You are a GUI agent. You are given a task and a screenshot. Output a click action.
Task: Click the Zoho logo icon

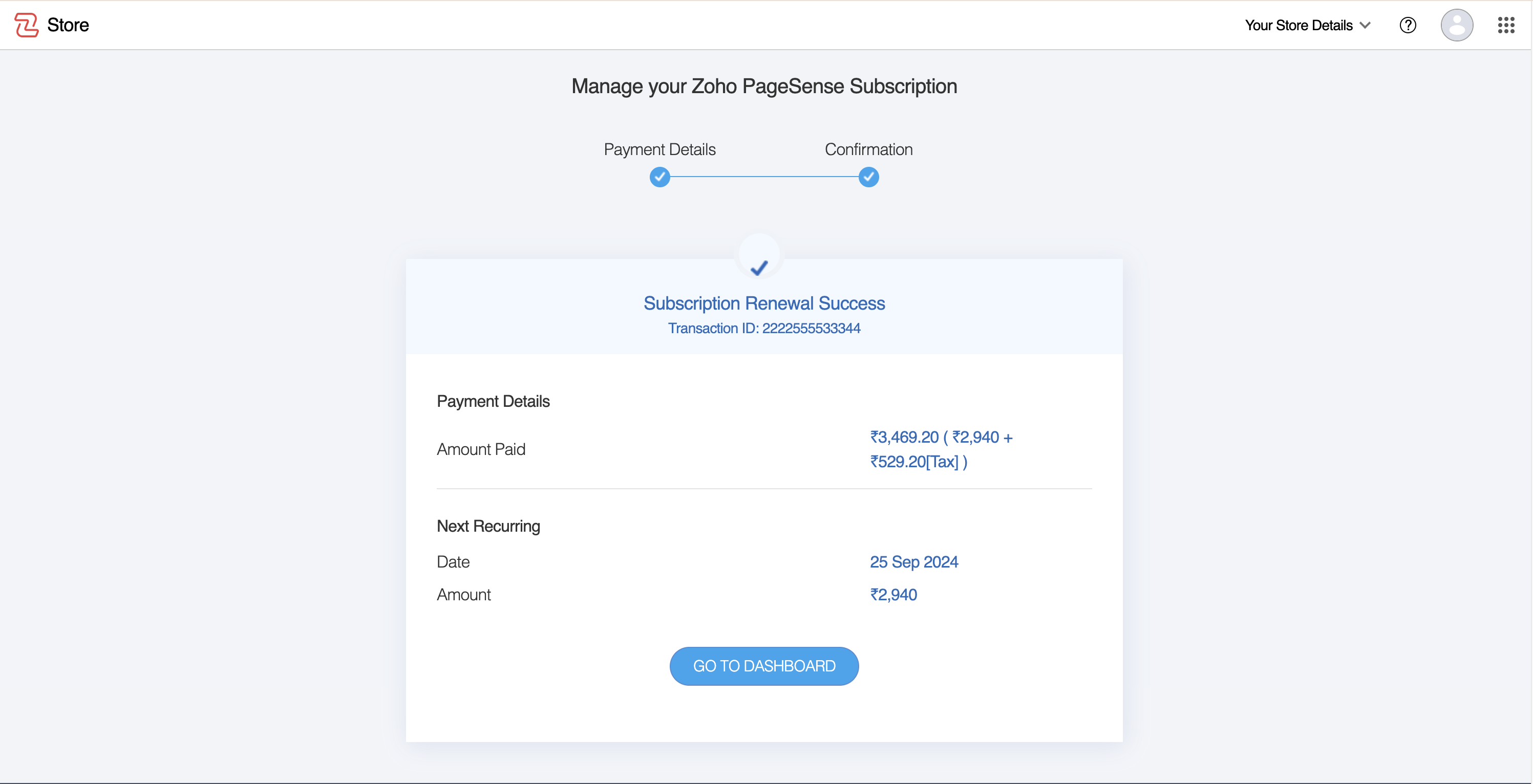tap(26, 25)
